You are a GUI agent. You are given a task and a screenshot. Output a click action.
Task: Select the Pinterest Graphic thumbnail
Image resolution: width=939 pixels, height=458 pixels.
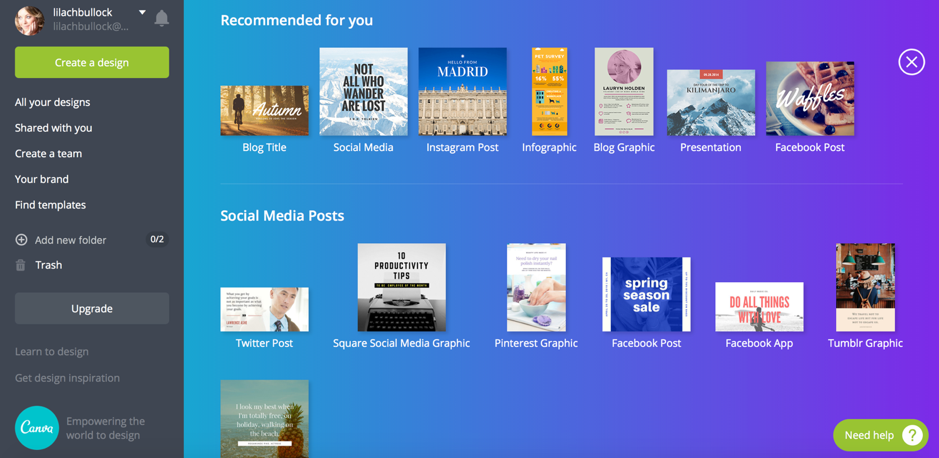(536, 287)
